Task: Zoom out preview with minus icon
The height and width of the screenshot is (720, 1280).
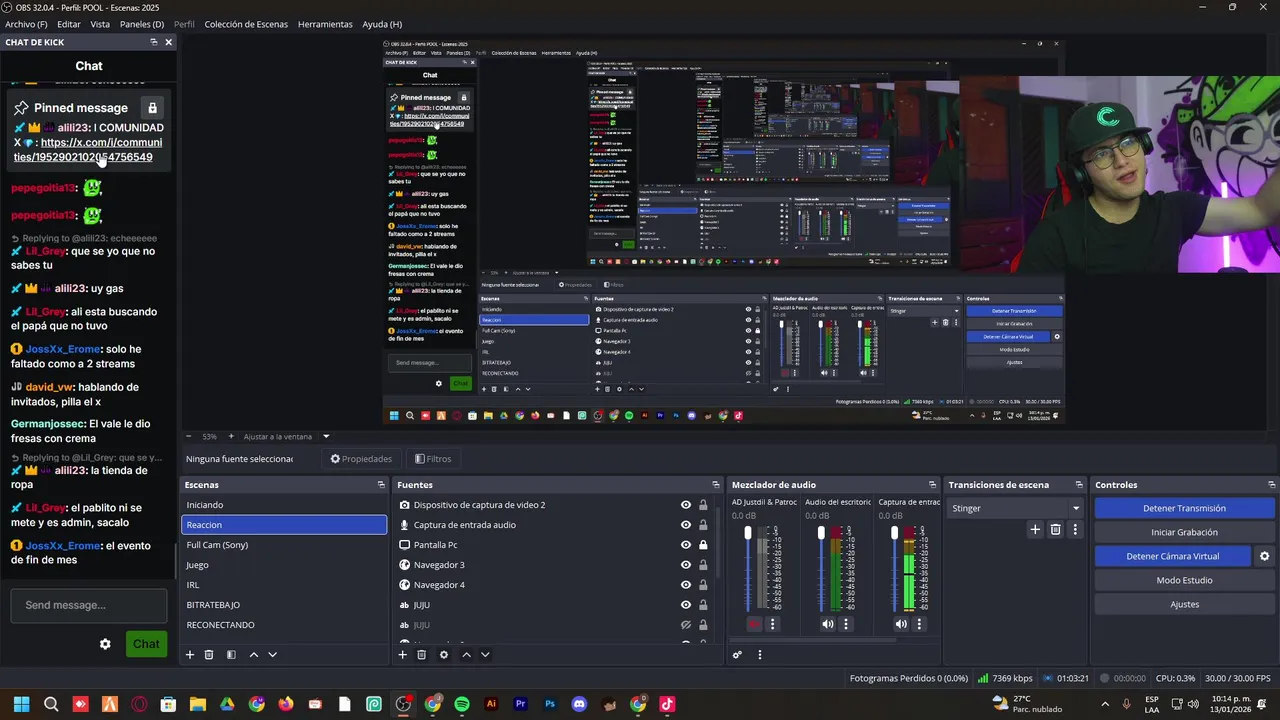Action: coord(189,436)
